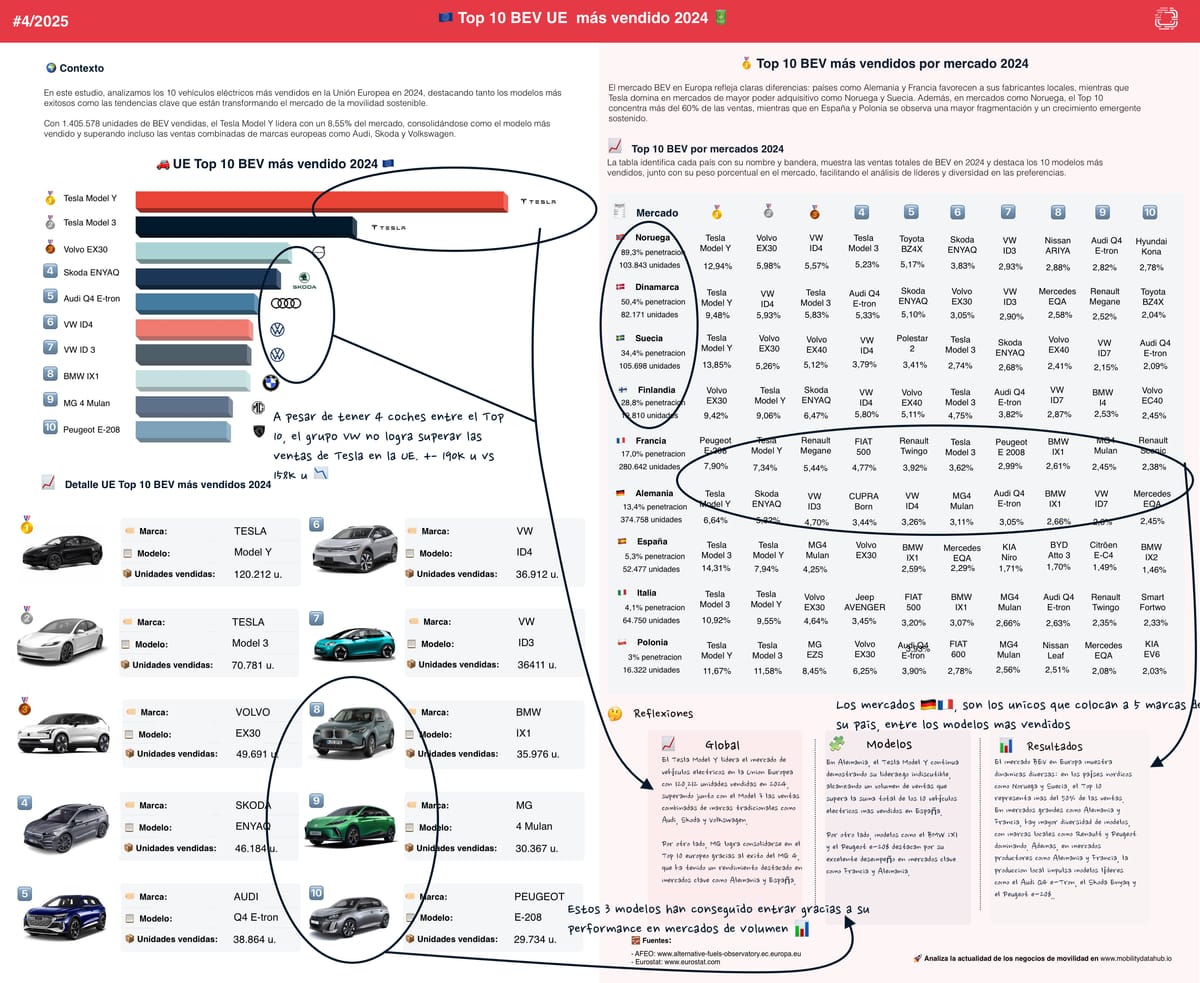Image resolution: width=1200 pixels, height=983 pixels.
Task: Click the VW logo next to the VW ID4 bar
Action: [x=277, y=329]
